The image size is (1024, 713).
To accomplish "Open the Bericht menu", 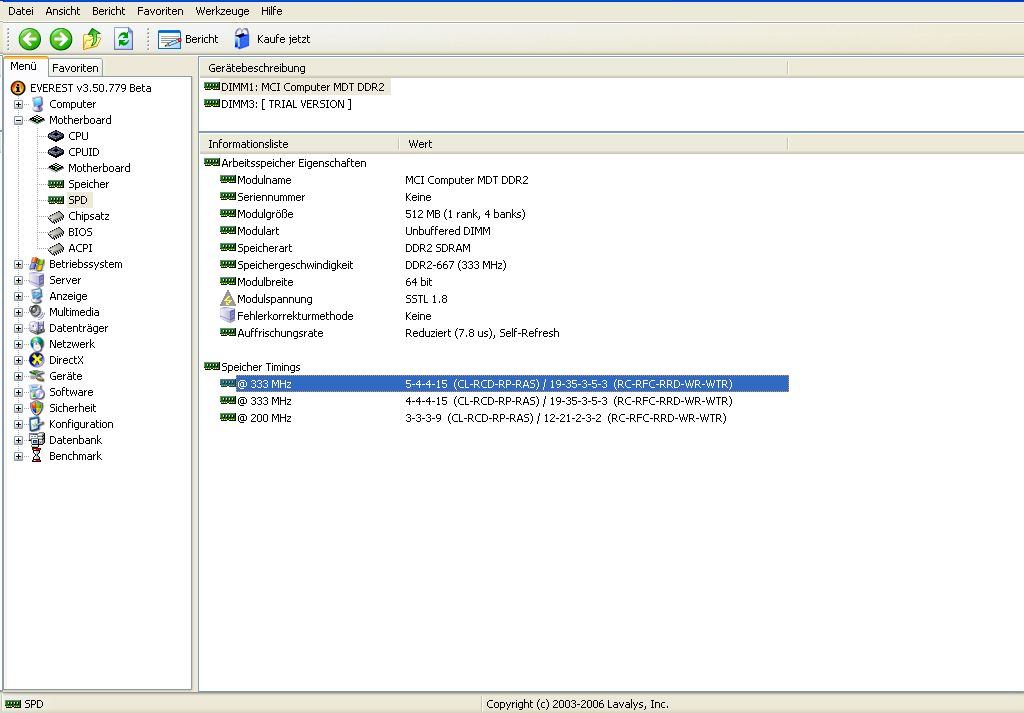I will [108, 11].
